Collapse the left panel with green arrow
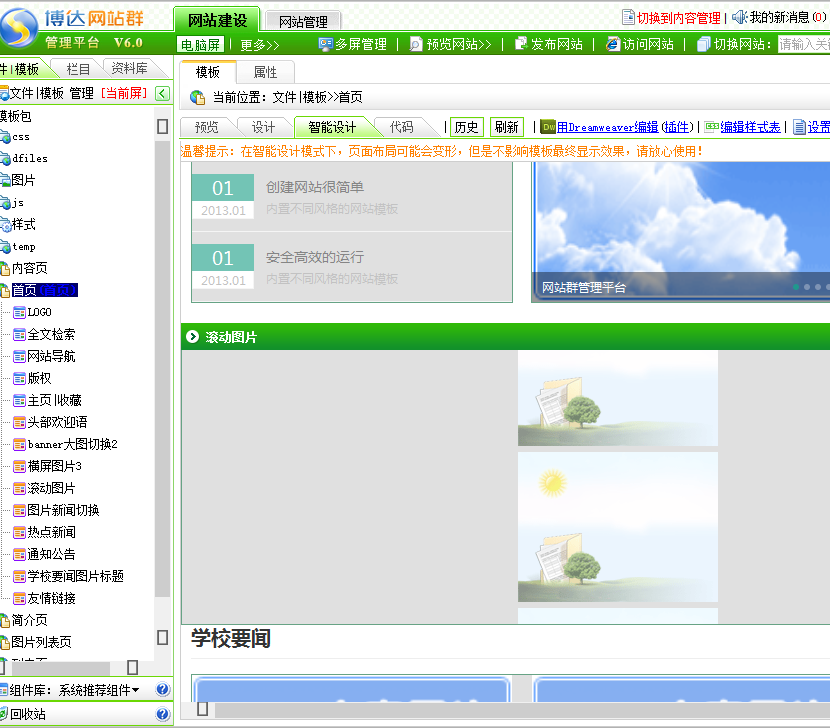 (163, 93)
